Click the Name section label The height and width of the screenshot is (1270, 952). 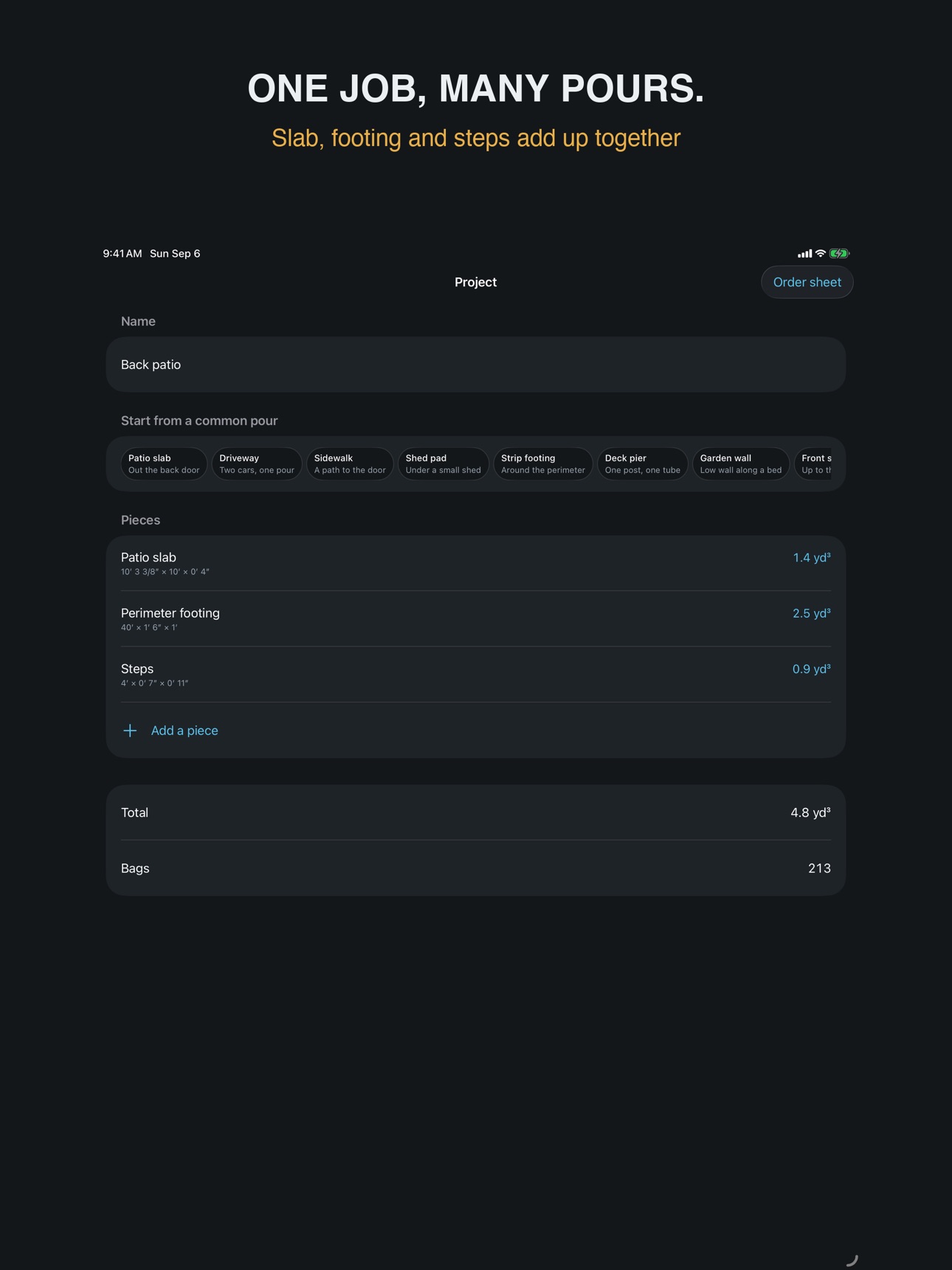coord(138,321)
